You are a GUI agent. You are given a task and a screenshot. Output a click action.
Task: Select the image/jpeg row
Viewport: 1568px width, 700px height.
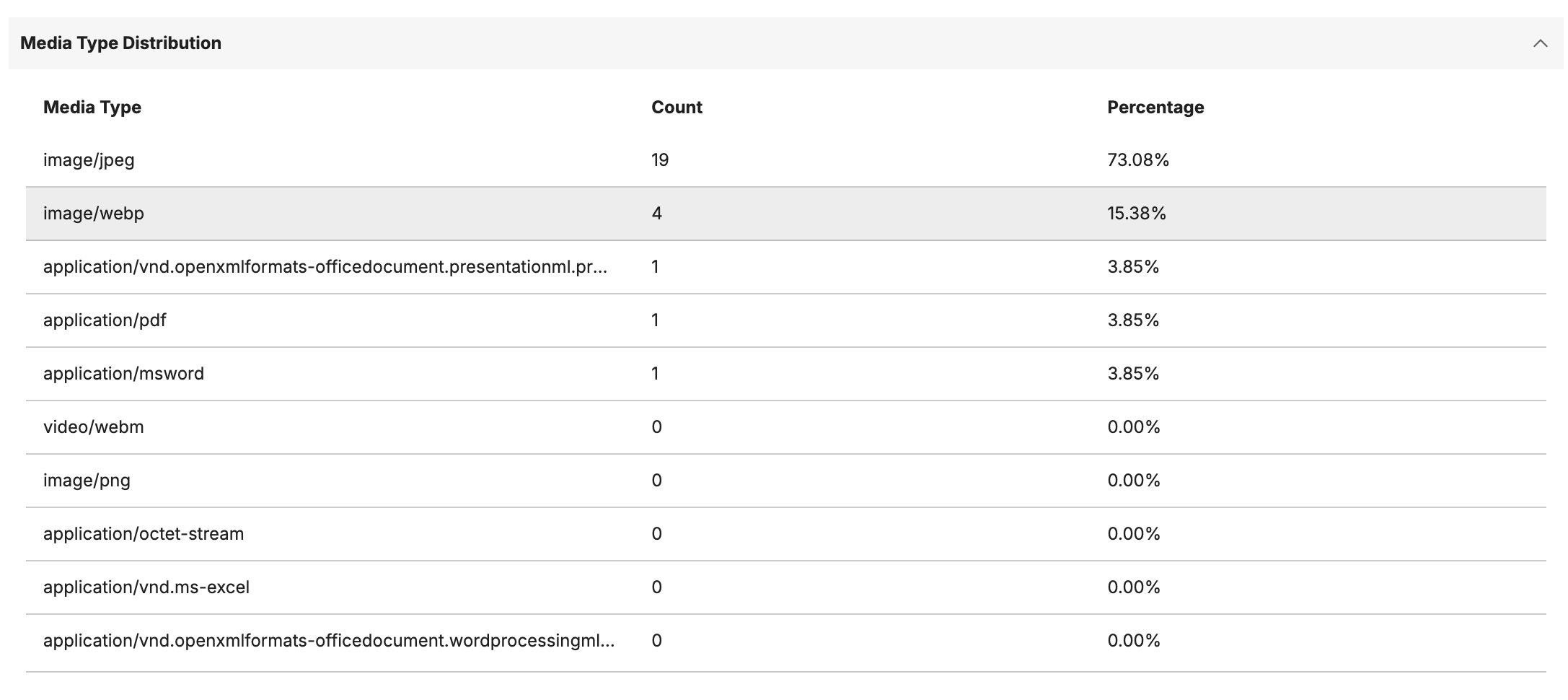(x=89, y=160)
